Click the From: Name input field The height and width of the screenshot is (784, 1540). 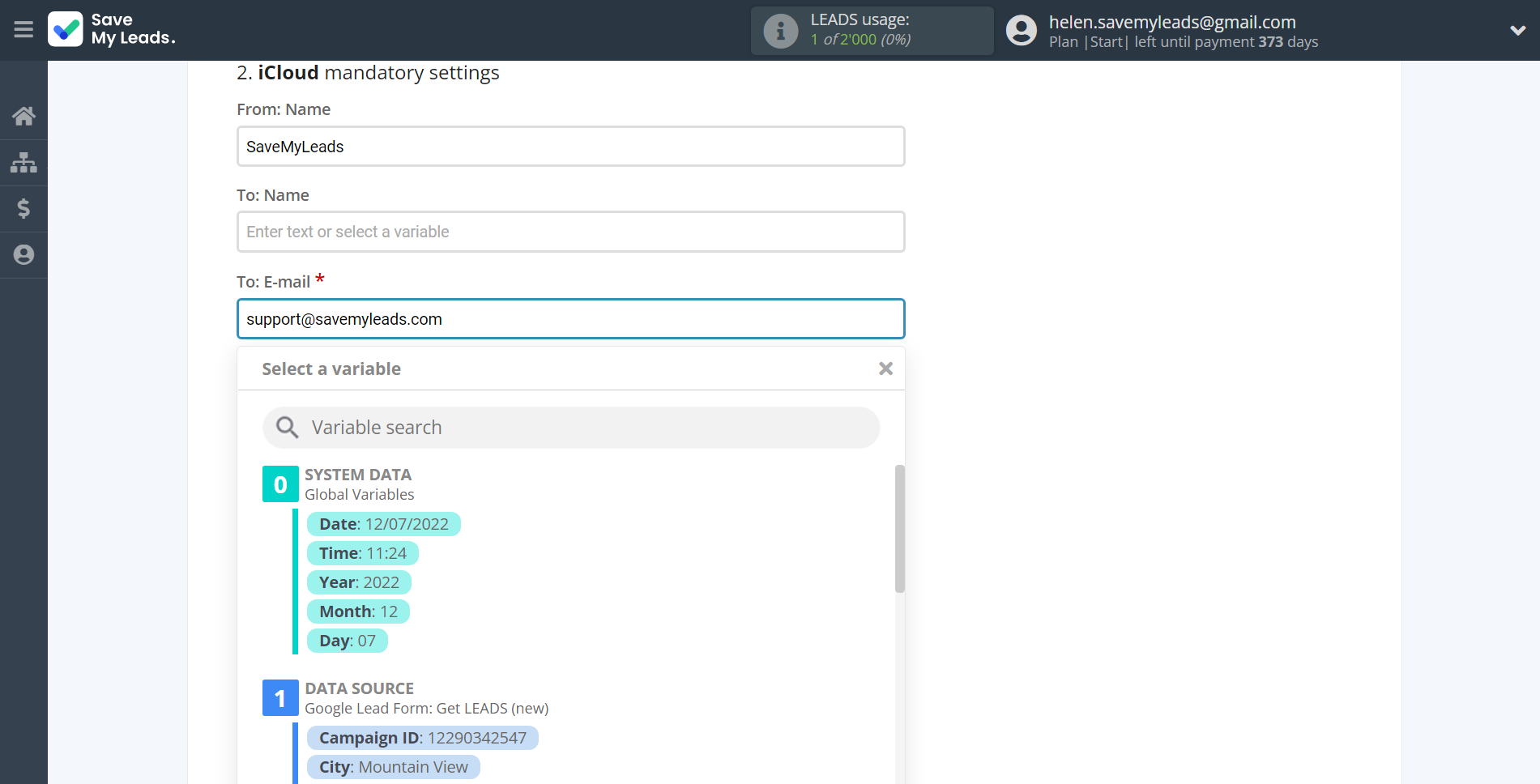tap(571, 147)
